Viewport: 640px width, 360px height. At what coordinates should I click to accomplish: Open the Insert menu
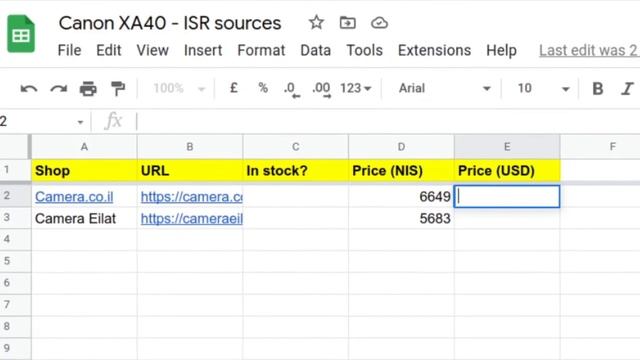[203, 50]
